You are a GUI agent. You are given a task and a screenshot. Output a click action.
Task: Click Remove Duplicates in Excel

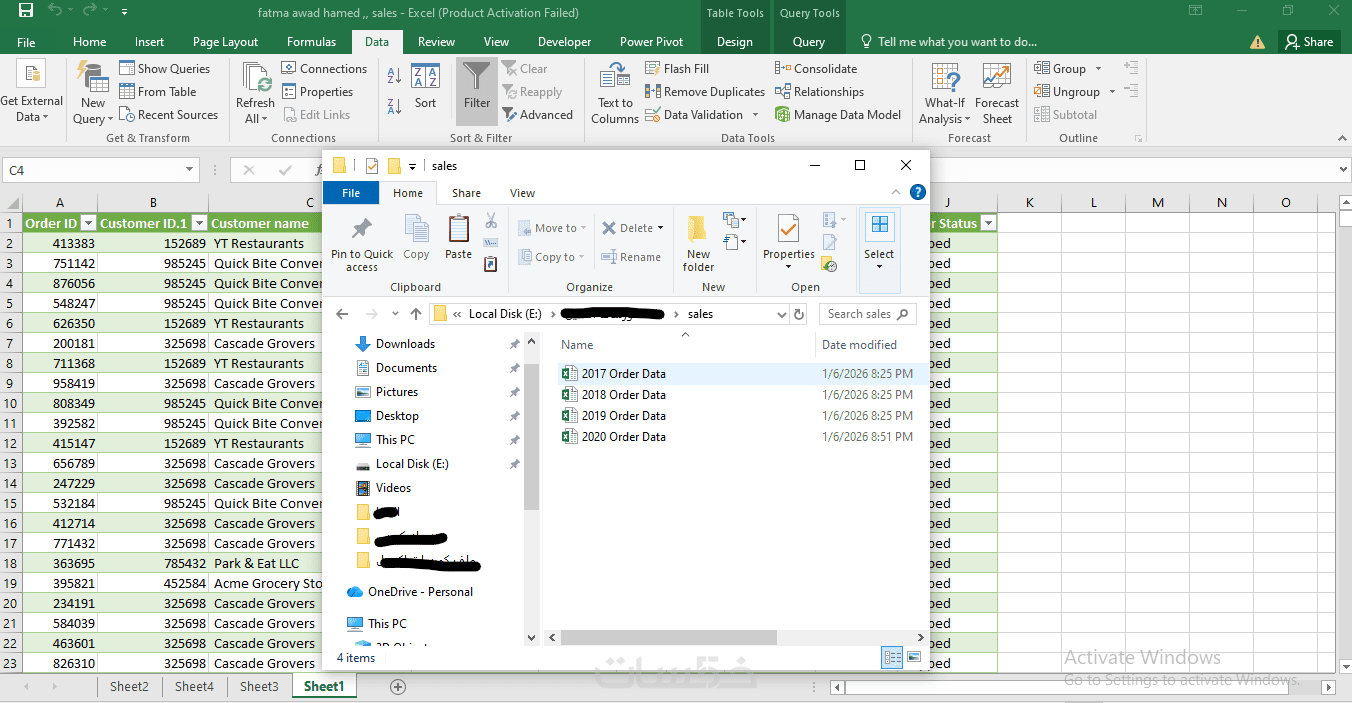(705, 92)
